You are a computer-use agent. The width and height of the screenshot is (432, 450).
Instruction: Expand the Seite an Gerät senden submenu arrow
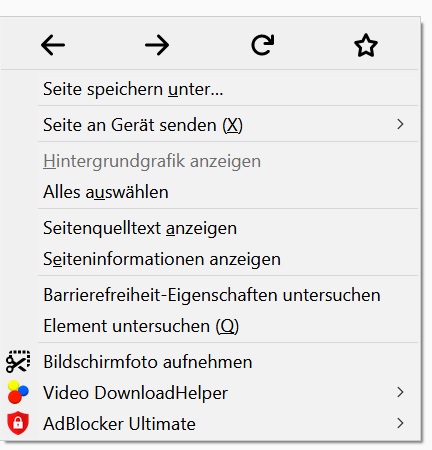[400, 124]
